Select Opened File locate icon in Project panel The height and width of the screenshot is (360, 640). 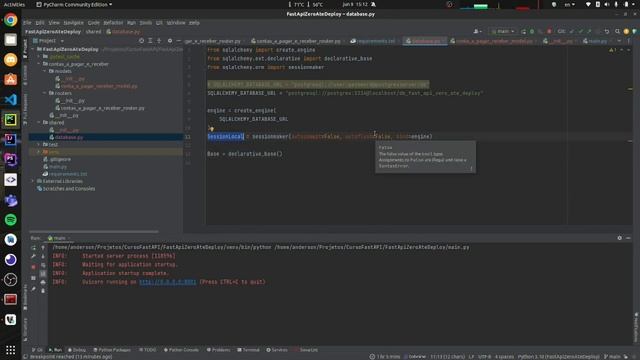point(141,41)
